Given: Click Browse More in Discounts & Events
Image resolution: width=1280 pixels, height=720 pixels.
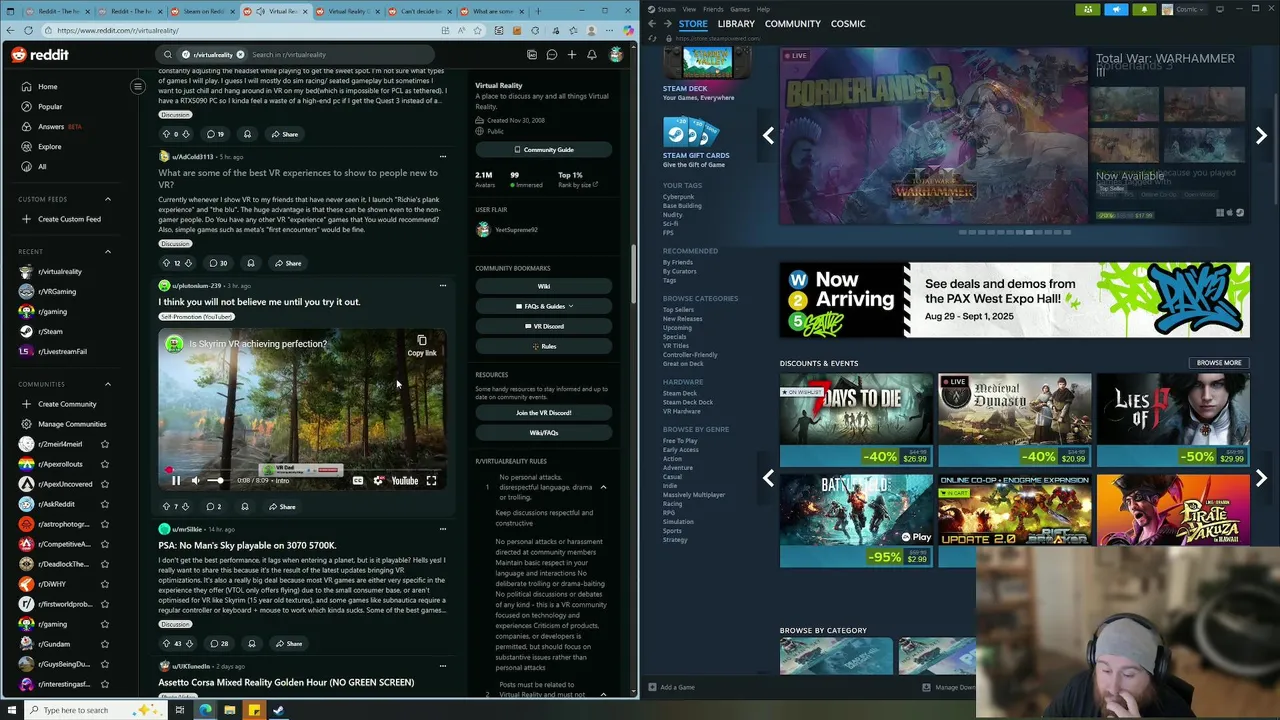Looking at the screenshot, I should coord(1219,363).
